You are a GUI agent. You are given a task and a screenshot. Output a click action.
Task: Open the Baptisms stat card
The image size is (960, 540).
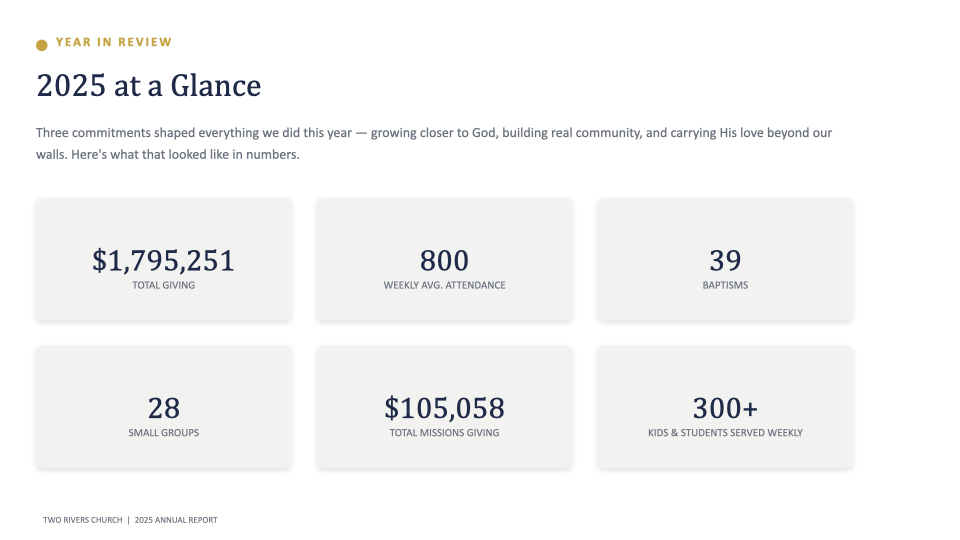[726, 259]
